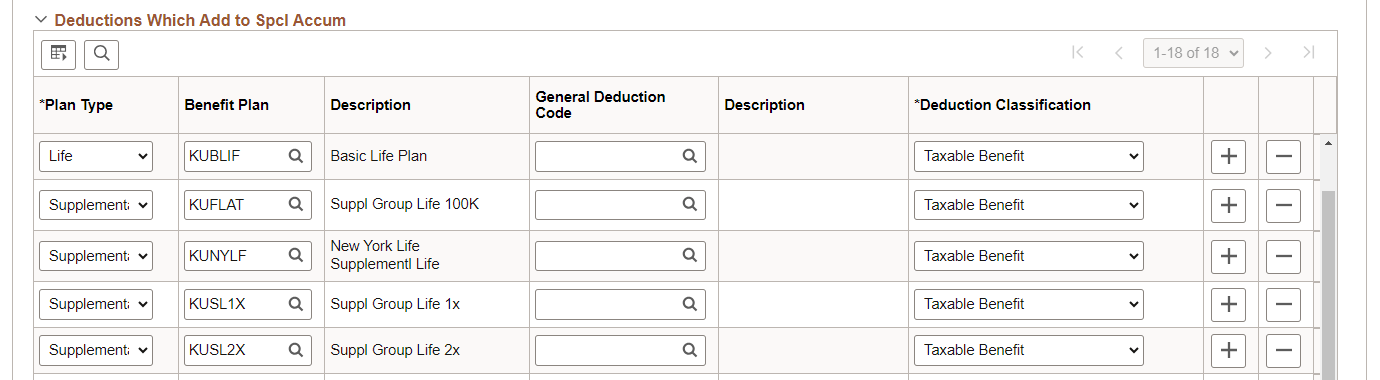
Task: Delete the Suppl Group Life 100K row
Action: 1283,205
